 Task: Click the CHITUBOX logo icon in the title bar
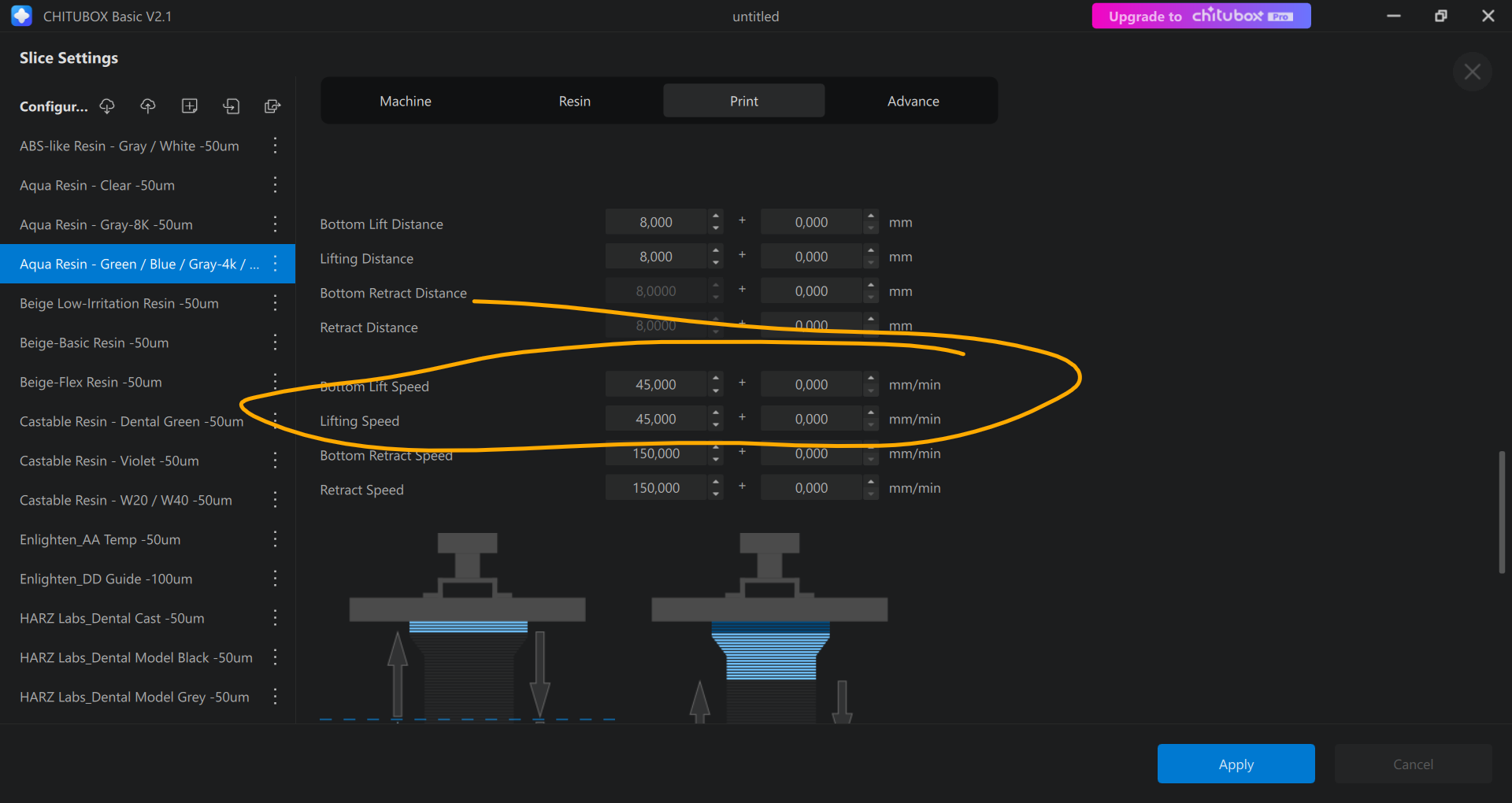(21, 16)
